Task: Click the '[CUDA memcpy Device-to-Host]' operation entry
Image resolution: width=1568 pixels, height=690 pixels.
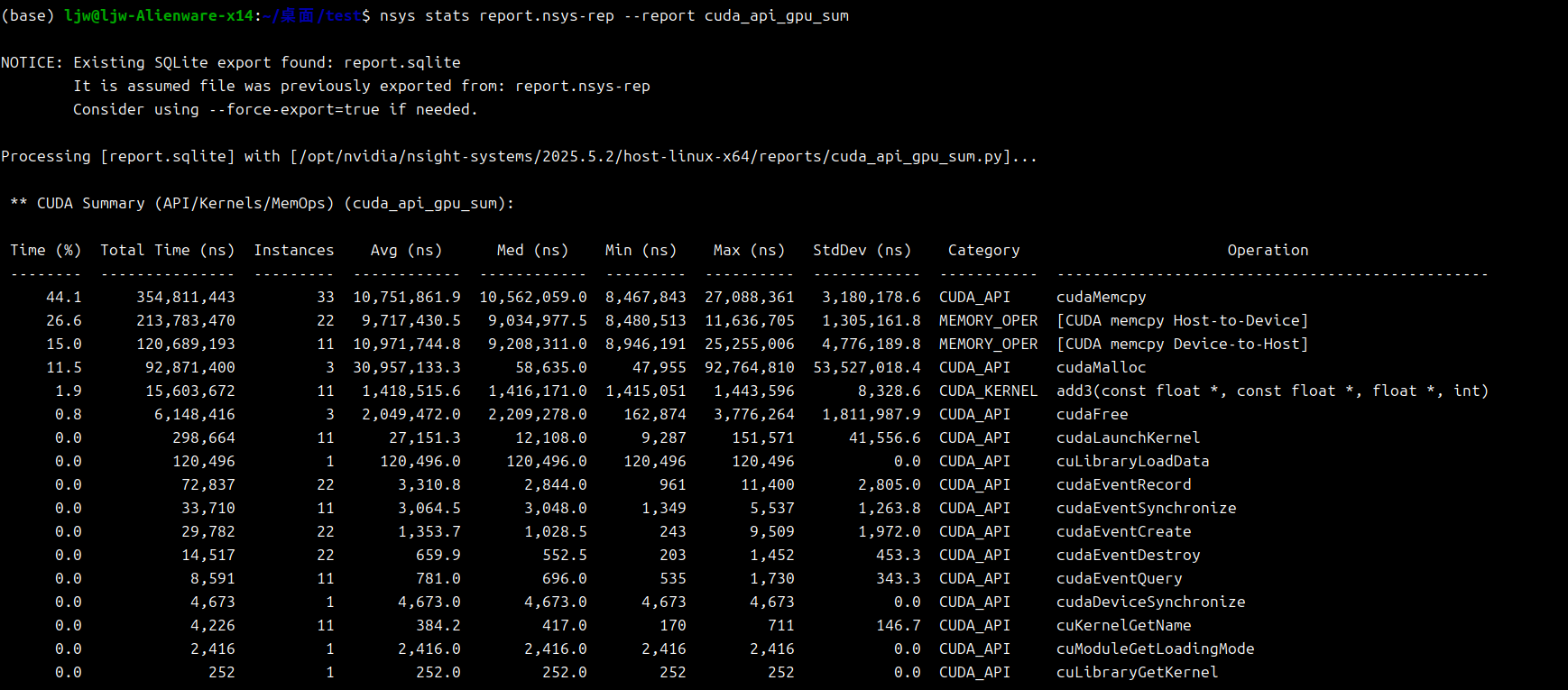Action: [1182, 344]
